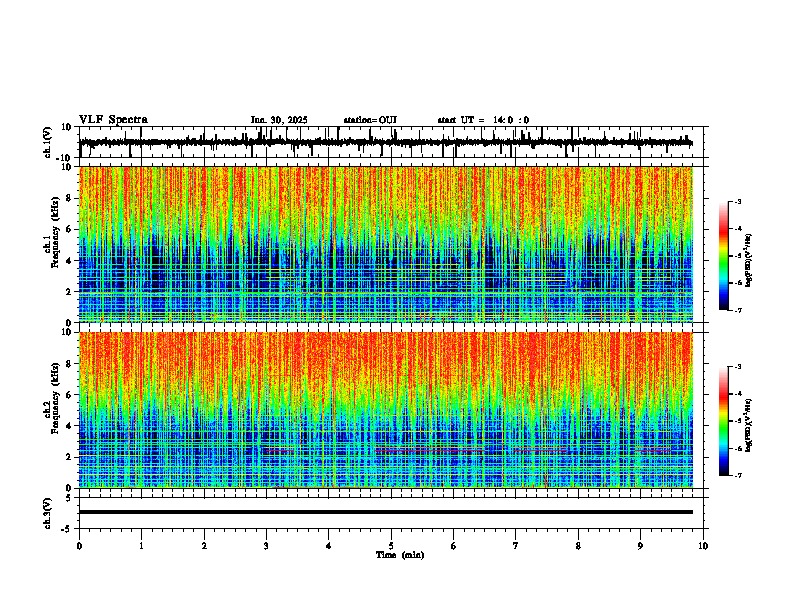Click inside the ch.1 spectrogram panel
This screenshot has width=792, height=612.
coord(386,244)
